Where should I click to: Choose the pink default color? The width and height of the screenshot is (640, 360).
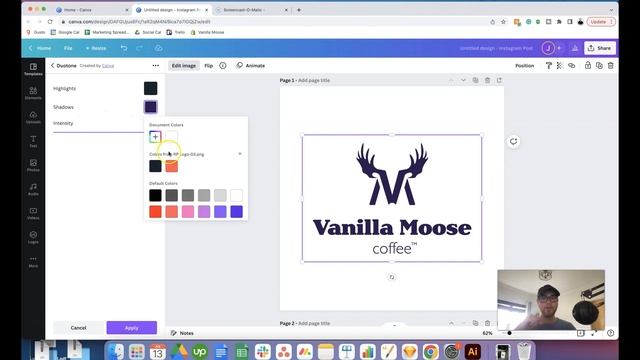188,212
